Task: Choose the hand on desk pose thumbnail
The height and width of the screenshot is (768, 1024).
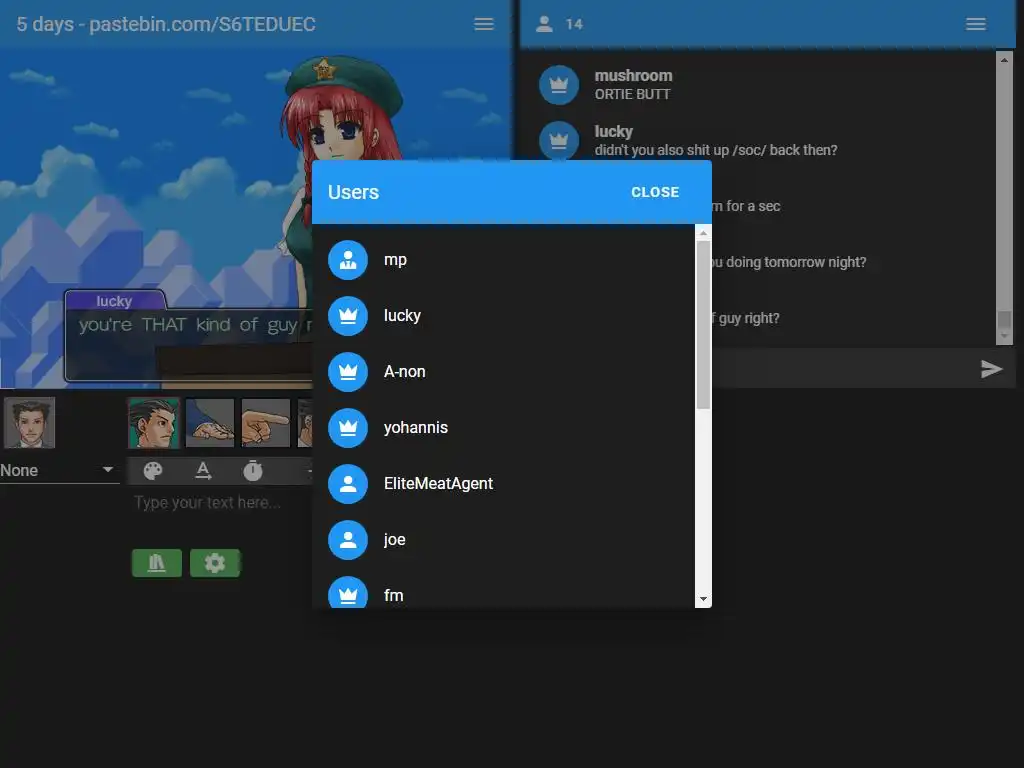Action: tap(210, 423)
